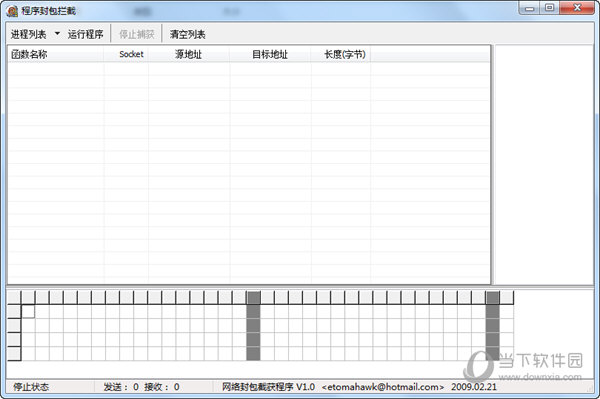The height and width of the screenshot is (399, 600).
Task: Click the 运行程序 toolbar button
Action: (85, 34)
